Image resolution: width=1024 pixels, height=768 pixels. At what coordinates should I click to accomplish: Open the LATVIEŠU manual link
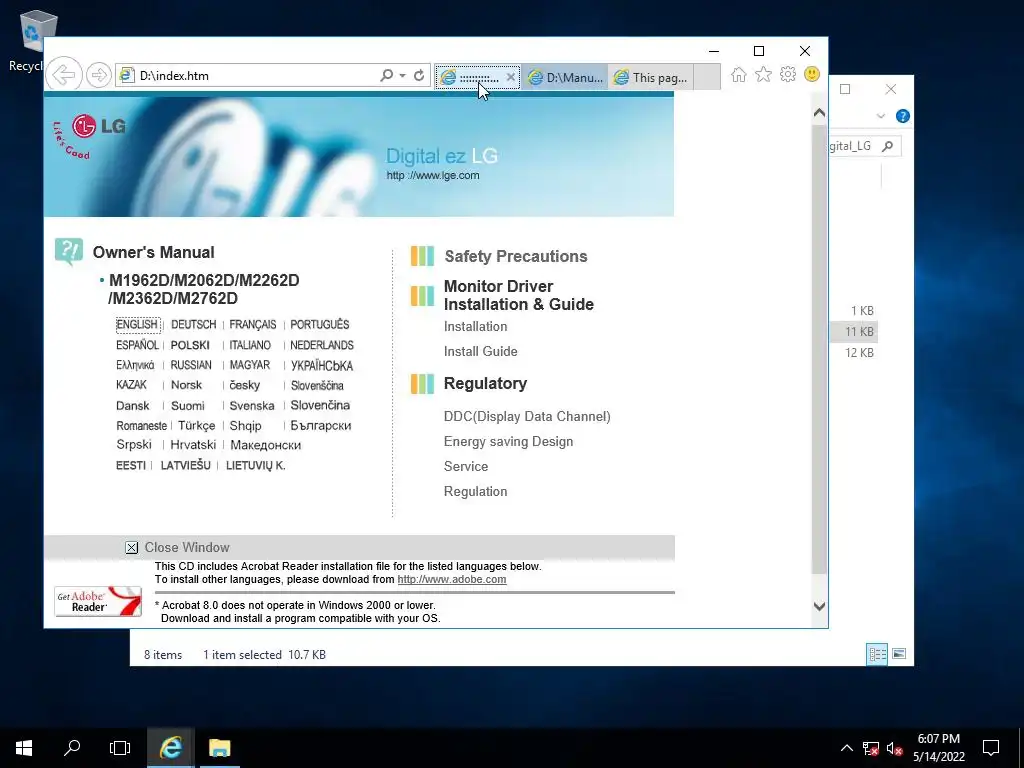(185, 465)
